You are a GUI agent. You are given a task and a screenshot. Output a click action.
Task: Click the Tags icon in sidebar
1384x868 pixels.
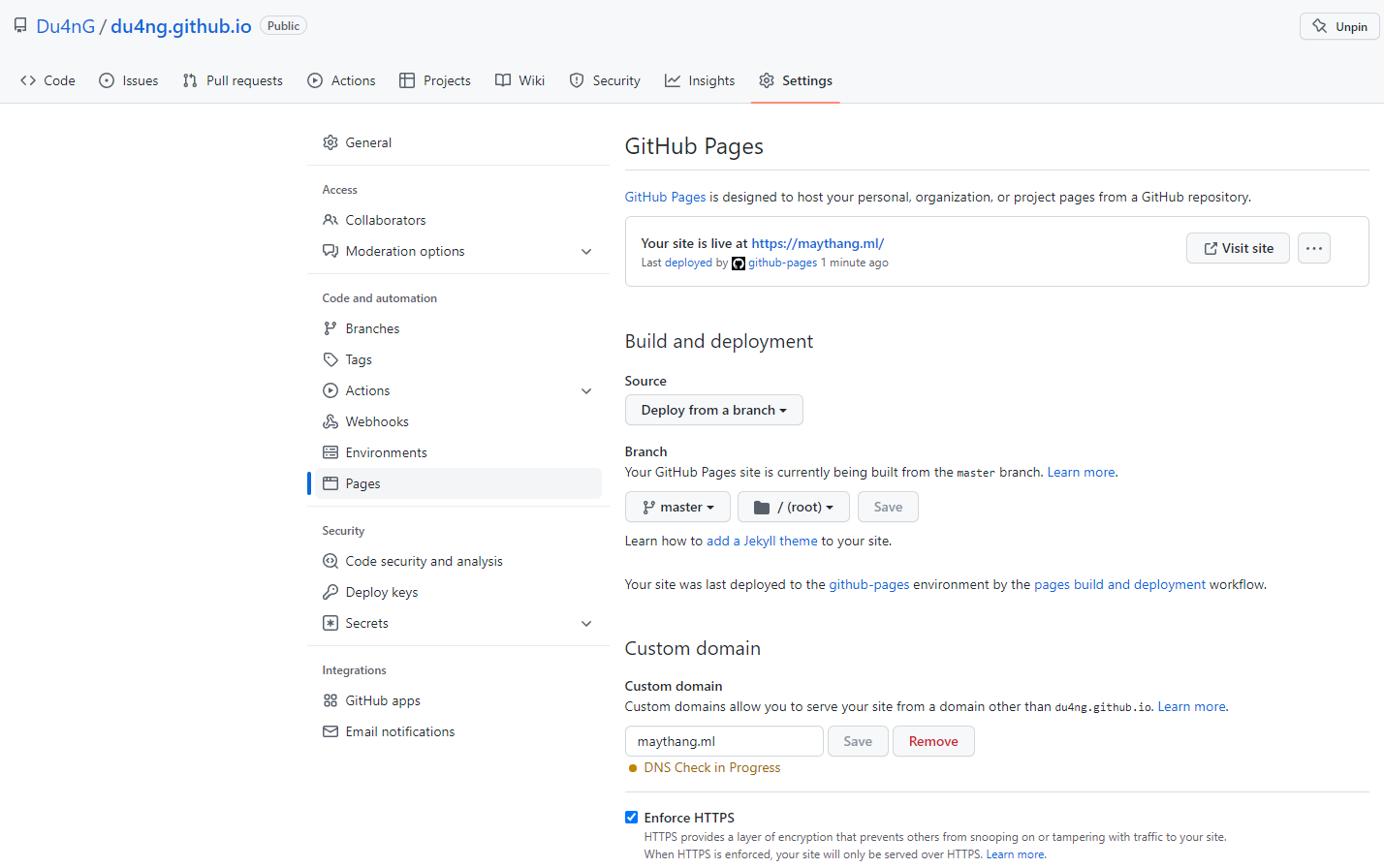(330, 359)
